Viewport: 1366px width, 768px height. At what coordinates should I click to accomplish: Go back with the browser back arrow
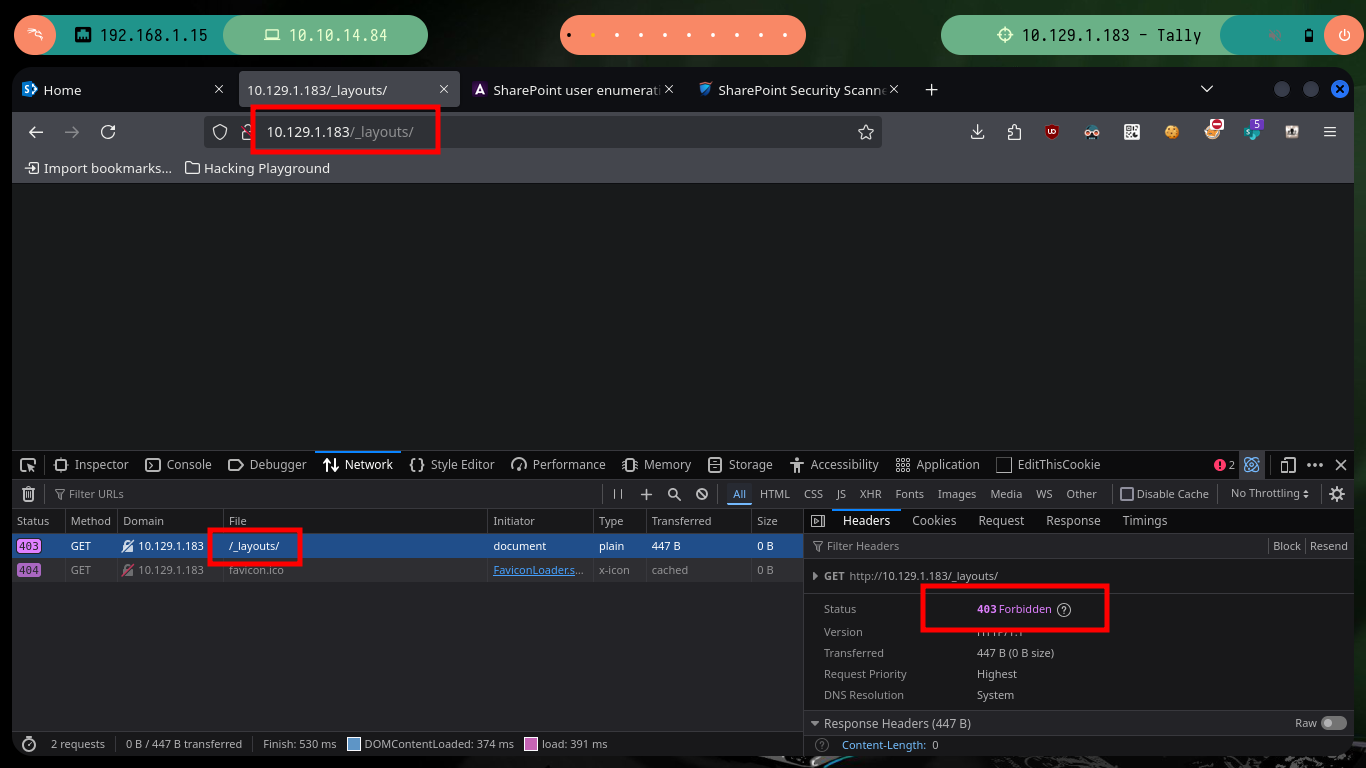[36, 132]
